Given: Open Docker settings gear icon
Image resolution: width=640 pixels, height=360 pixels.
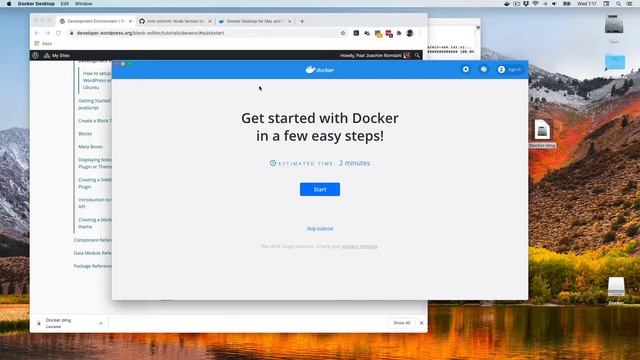Looking at the screenshot, I should pyautogui.click(x=465, y=69).
